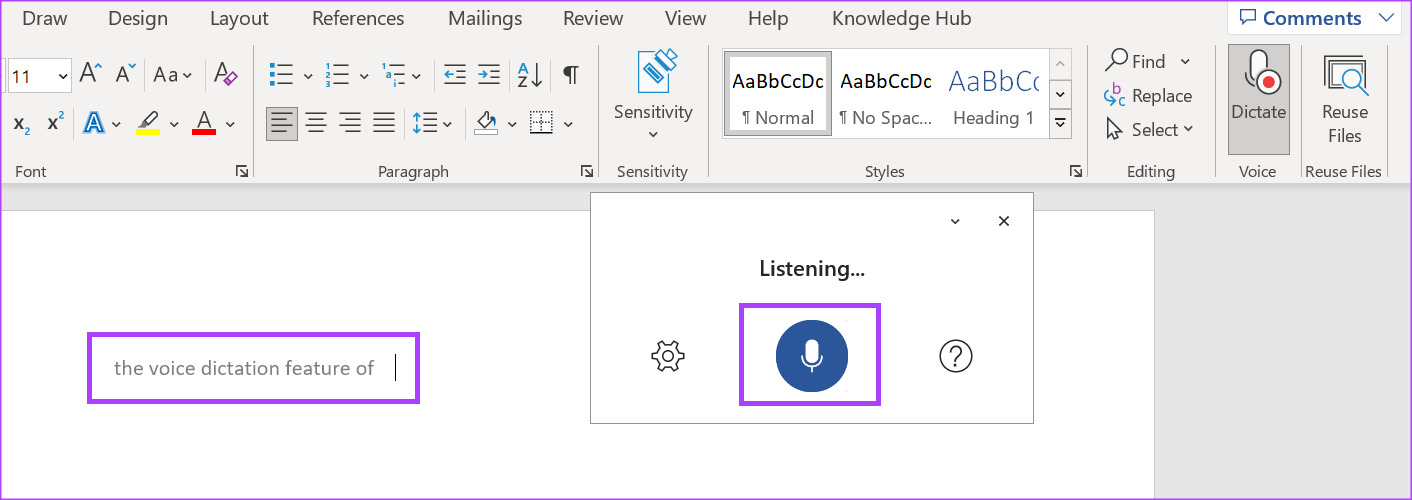Viewport: 1412px width, 500px height.
Task: Go to the Review tab
Action: click(x=594, y=19)
